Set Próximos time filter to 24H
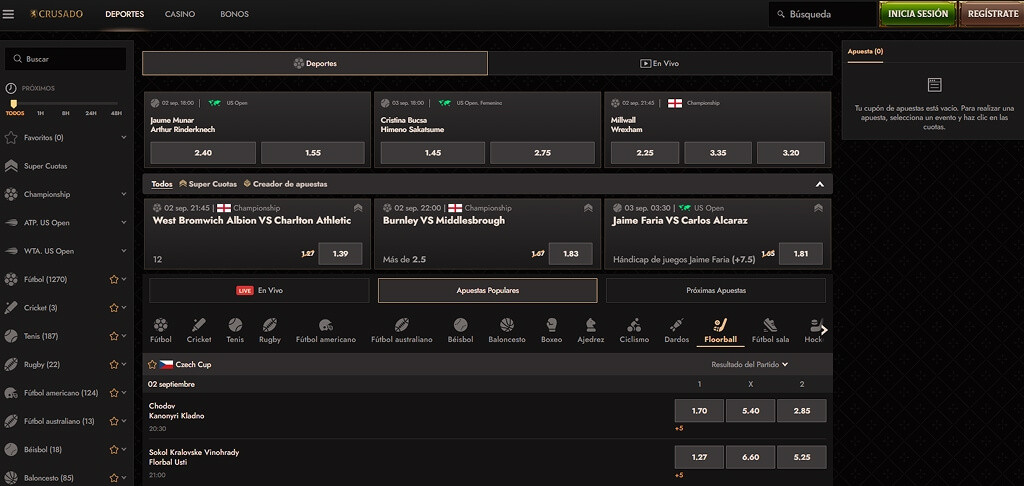This screenshot has height=486, width=1024. [x=91, y=113]
